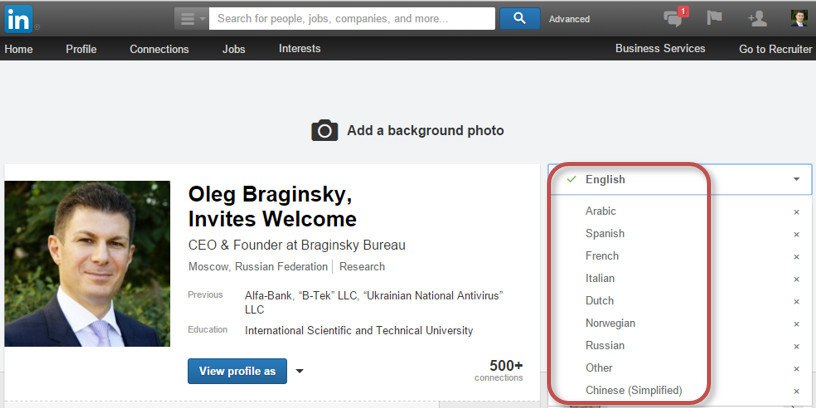Click the account avatar thumbnail in header
The image size is (816, 408).
(798, 18)
